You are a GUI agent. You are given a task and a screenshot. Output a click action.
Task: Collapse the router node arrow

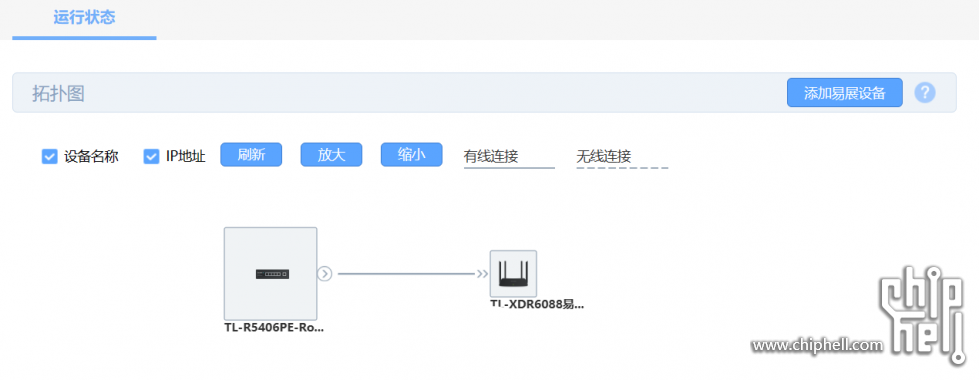click(325, 274)
